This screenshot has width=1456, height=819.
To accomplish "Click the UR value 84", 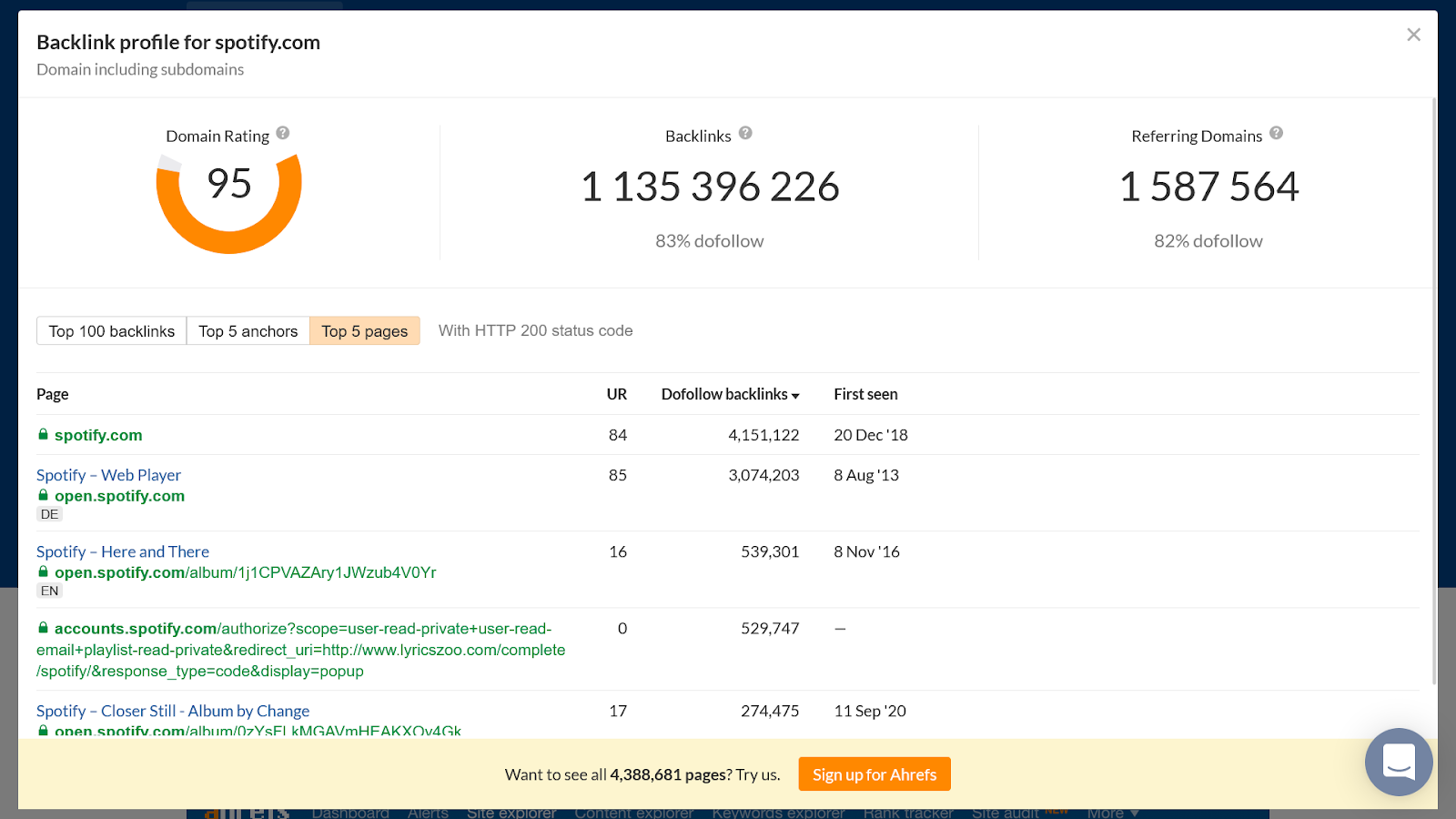I will (x=618, y=435).
